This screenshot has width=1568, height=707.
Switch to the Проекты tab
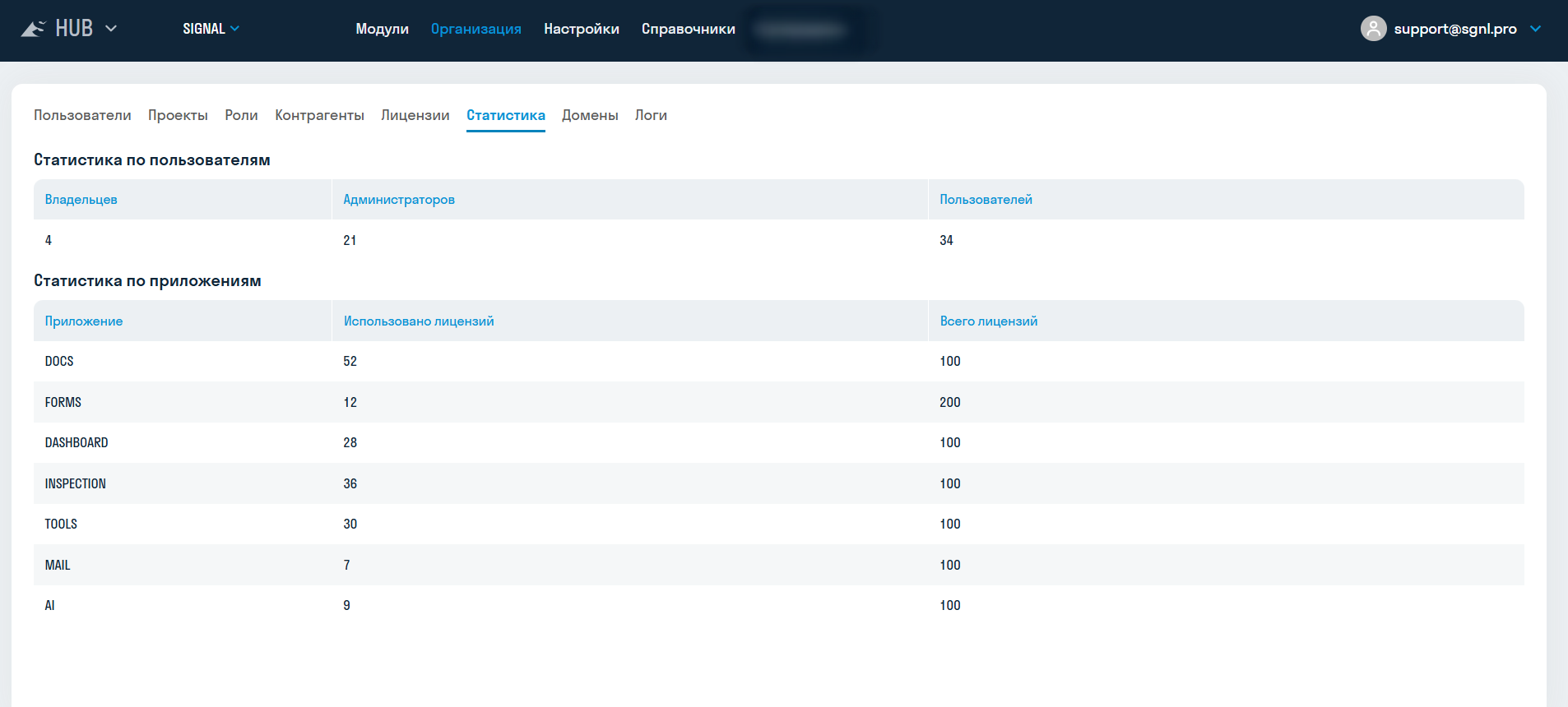(178, 115)
